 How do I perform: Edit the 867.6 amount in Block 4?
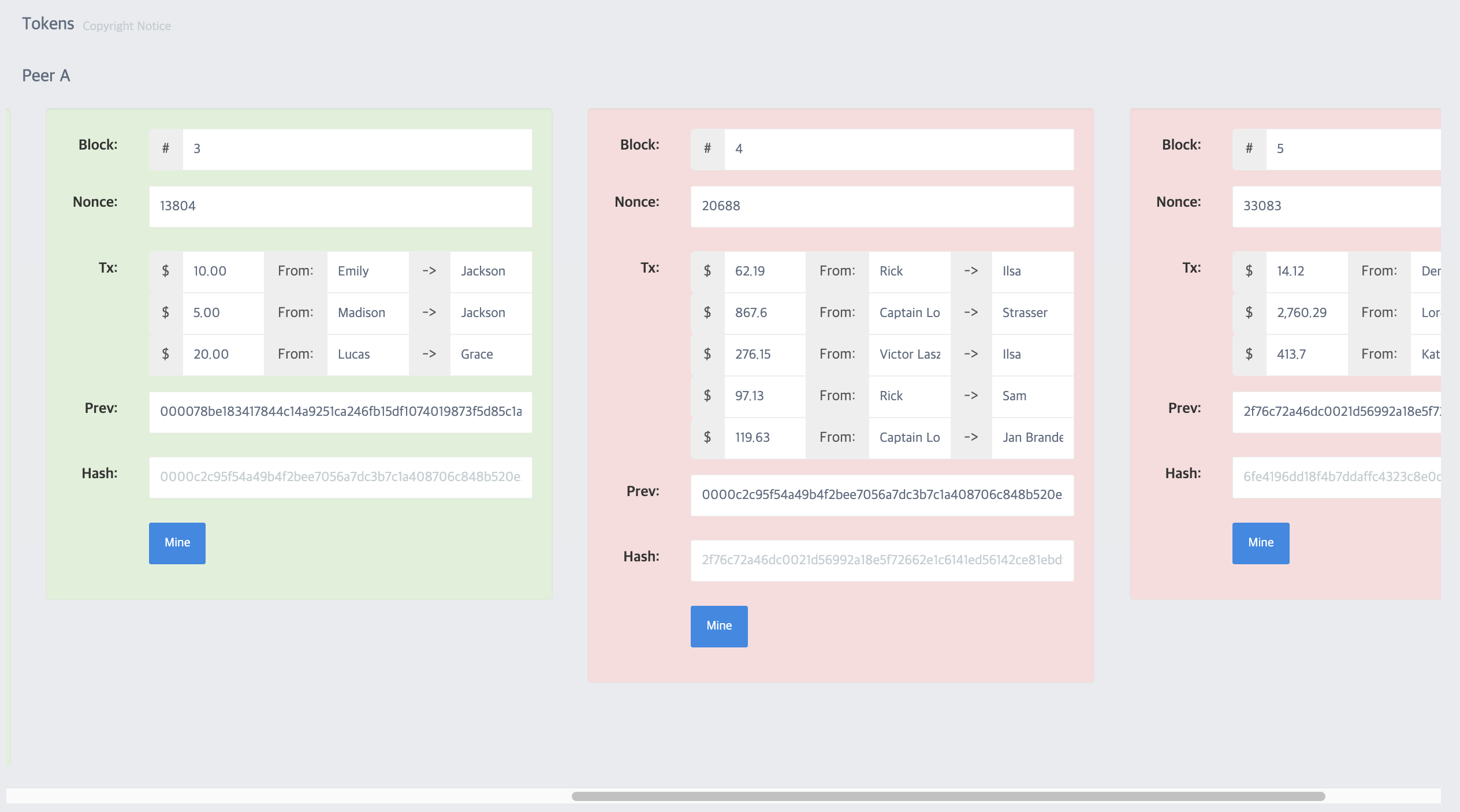[x=764, y=313]
